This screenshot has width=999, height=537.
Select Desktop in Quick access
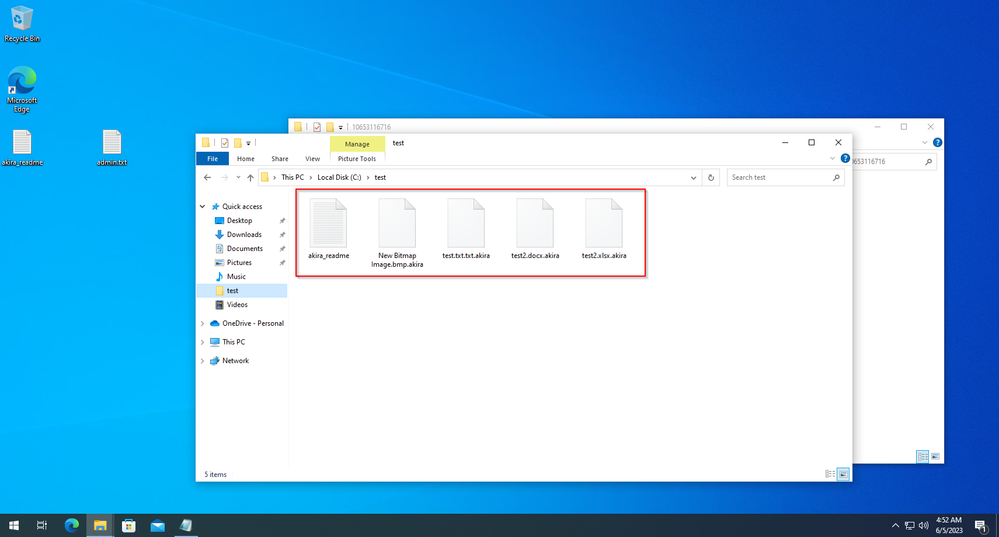pos(240,220)
